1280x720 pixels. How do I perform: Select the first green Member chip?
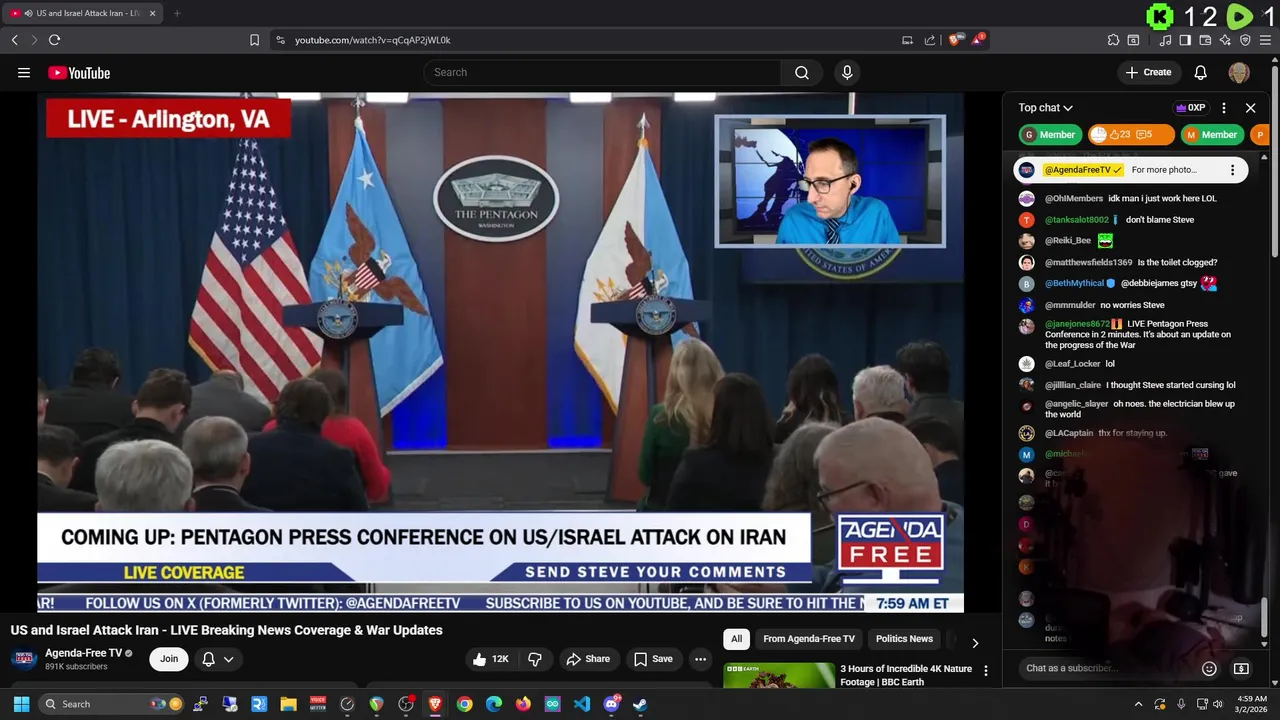tap(1051, 135)
